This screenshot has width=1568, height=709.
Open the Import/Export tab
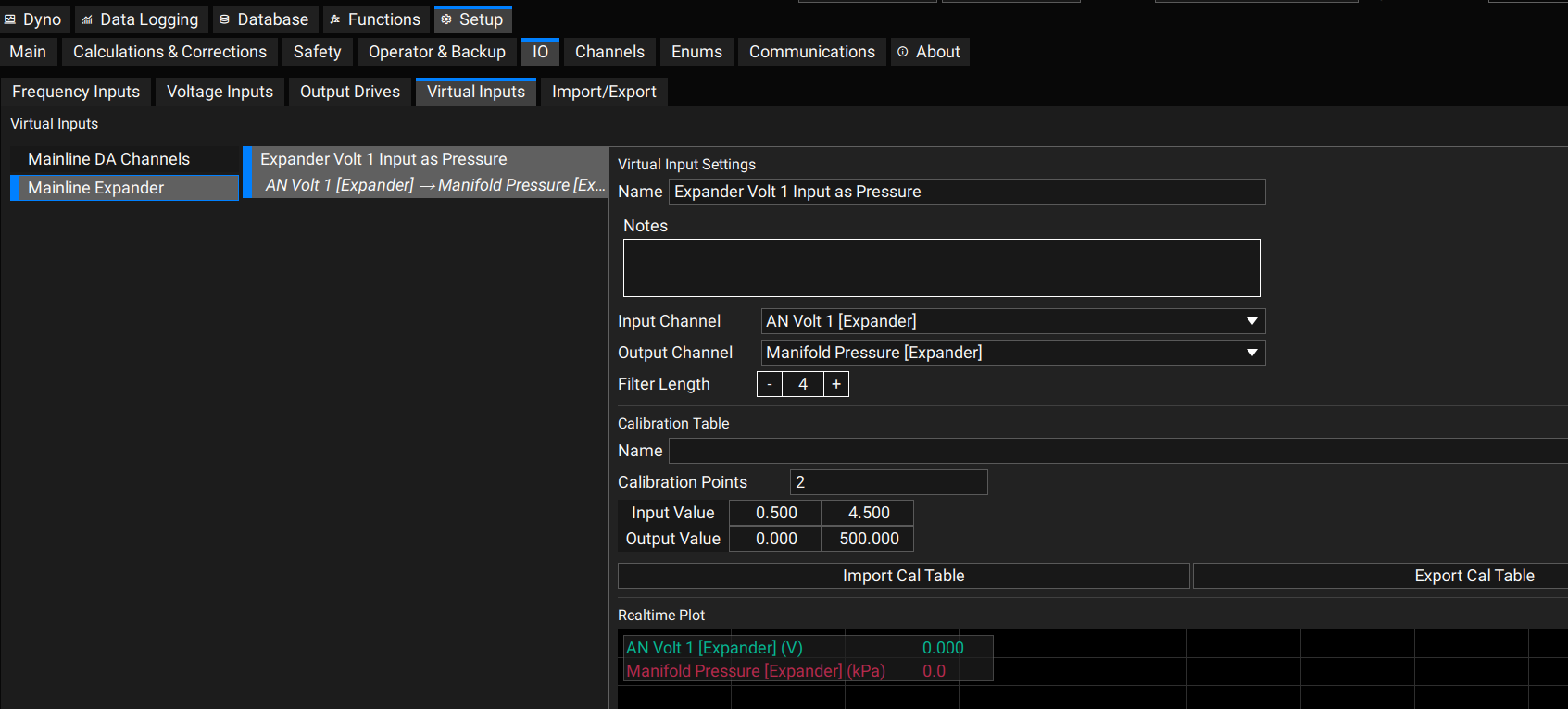tap(604, 92)
